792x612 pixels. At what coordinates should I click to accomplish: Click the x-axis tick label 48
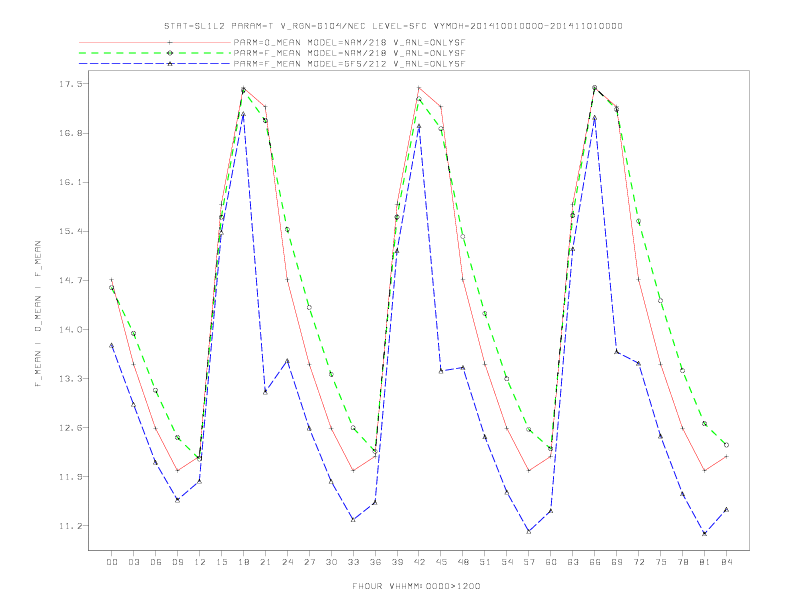point(463,562)
